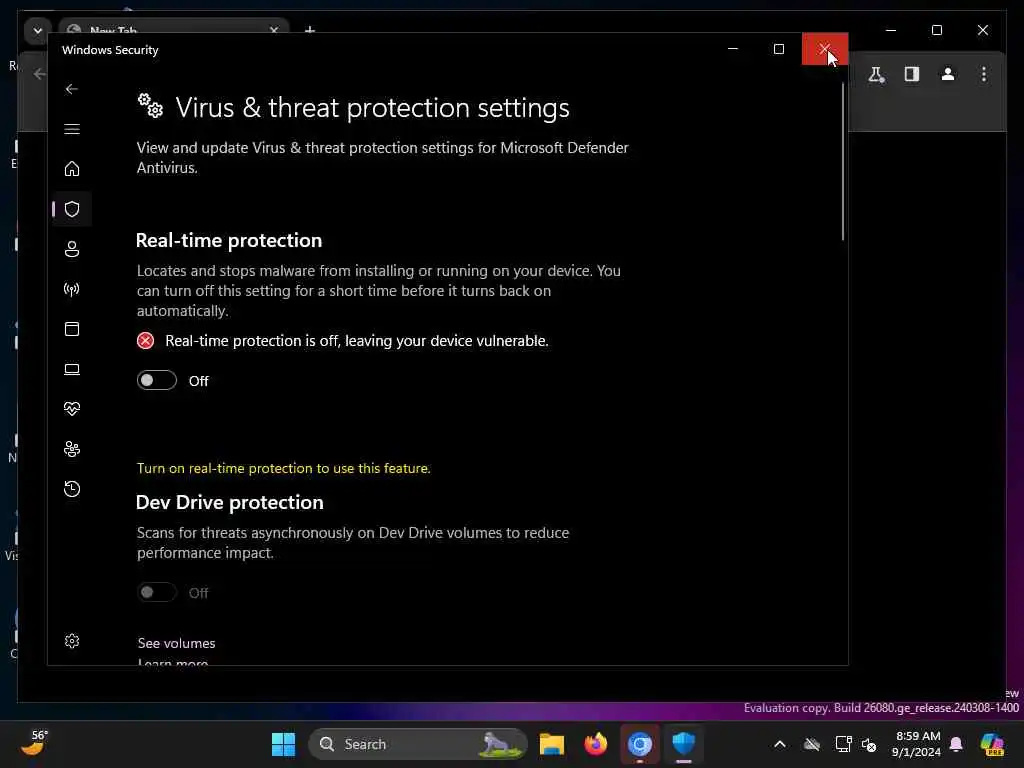The image size is (1024, 768).
Task: Open Windows Security settings gear icon
Action: pos(72,641)
